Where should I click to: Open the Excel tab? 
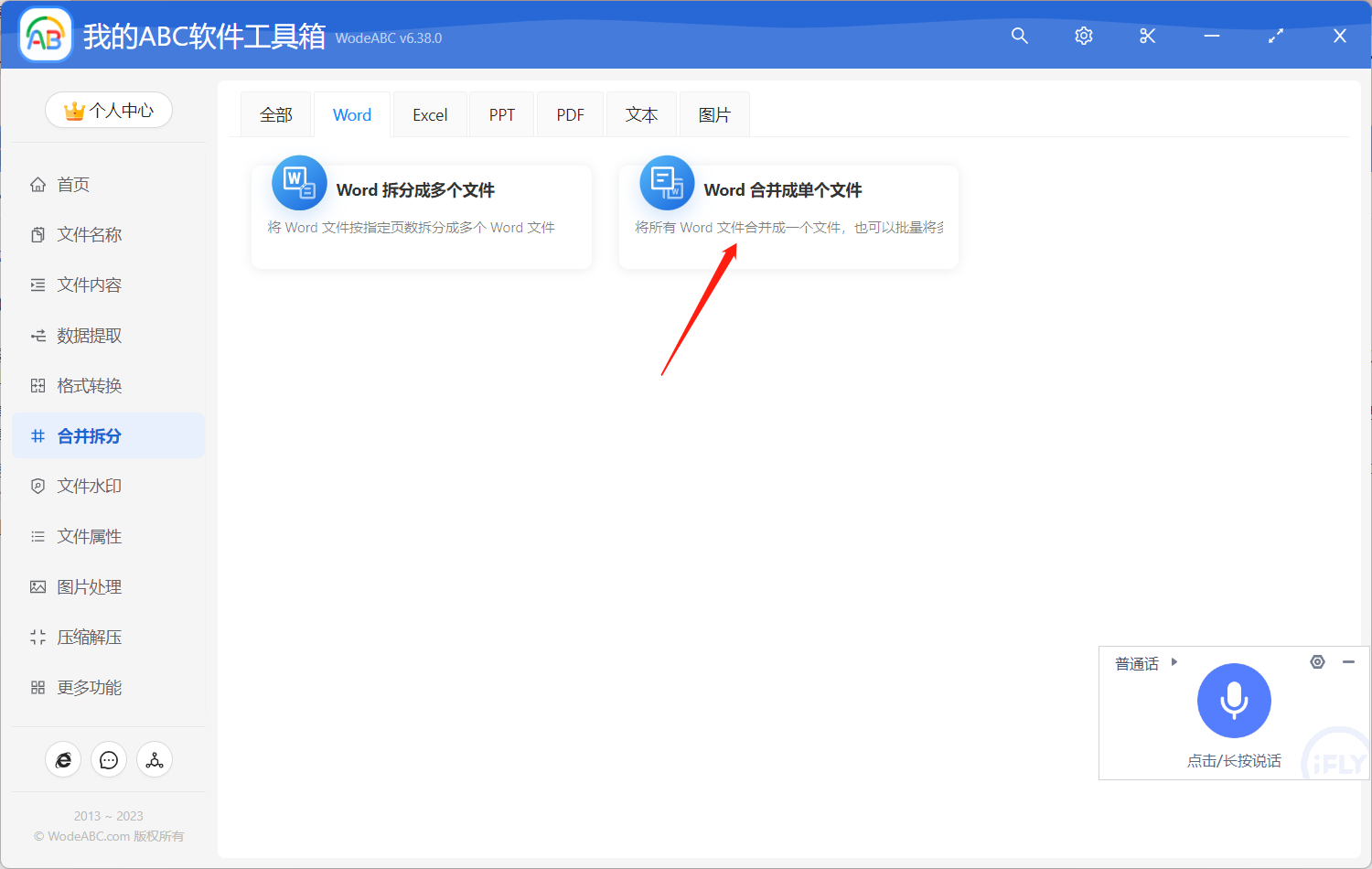tap(429, 113)
